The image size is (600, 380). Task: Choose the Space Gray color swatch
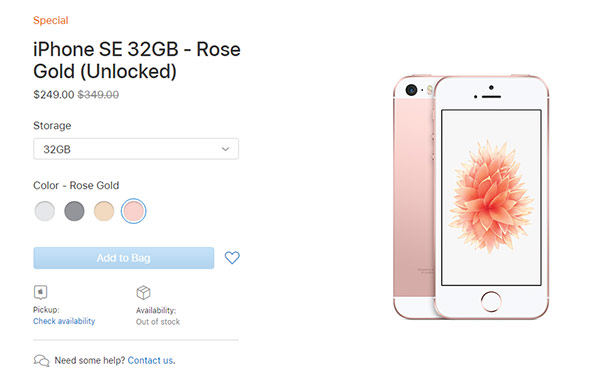pos(74,211)
